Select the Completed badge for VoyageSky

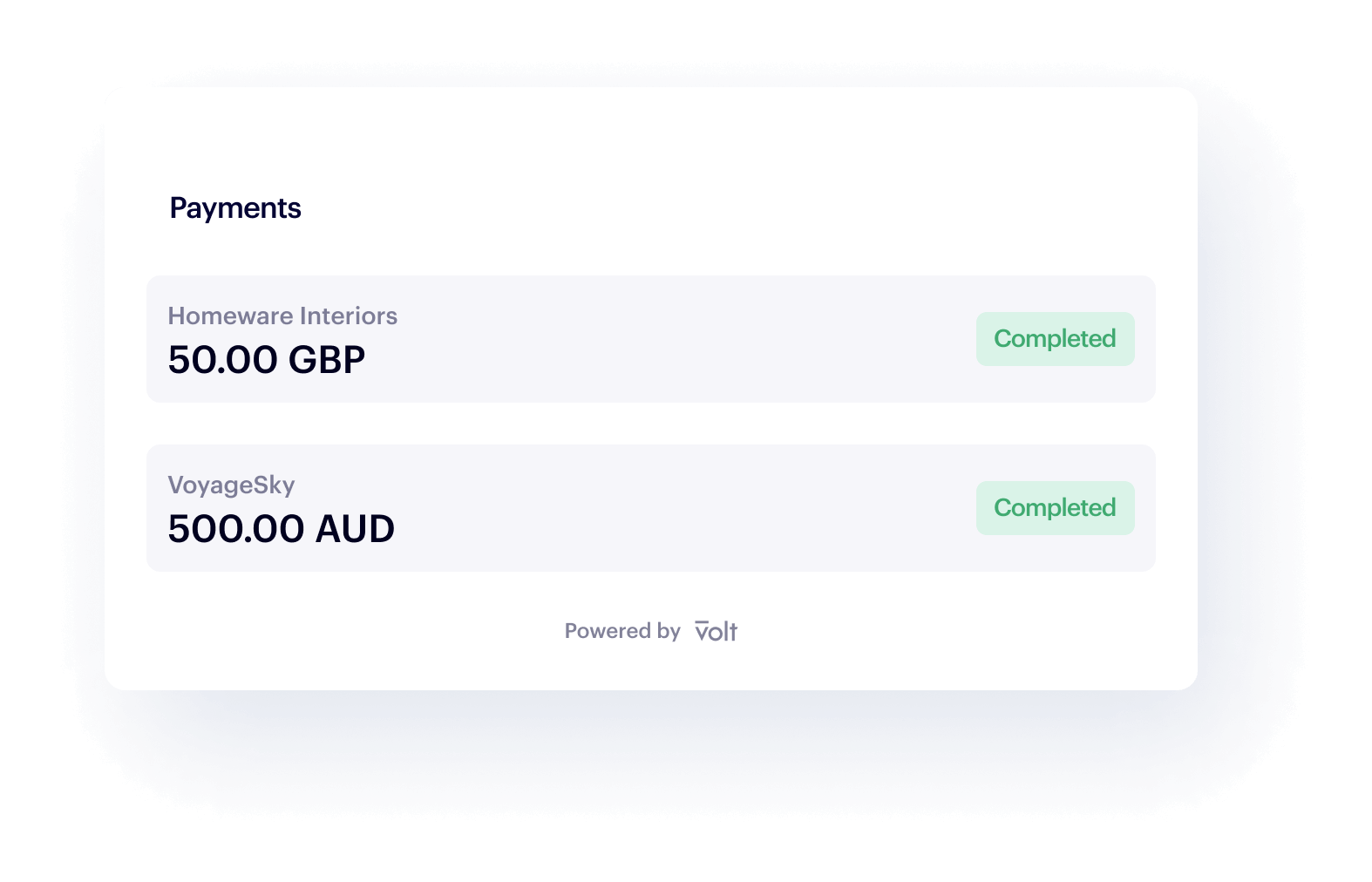[1055, 508]
